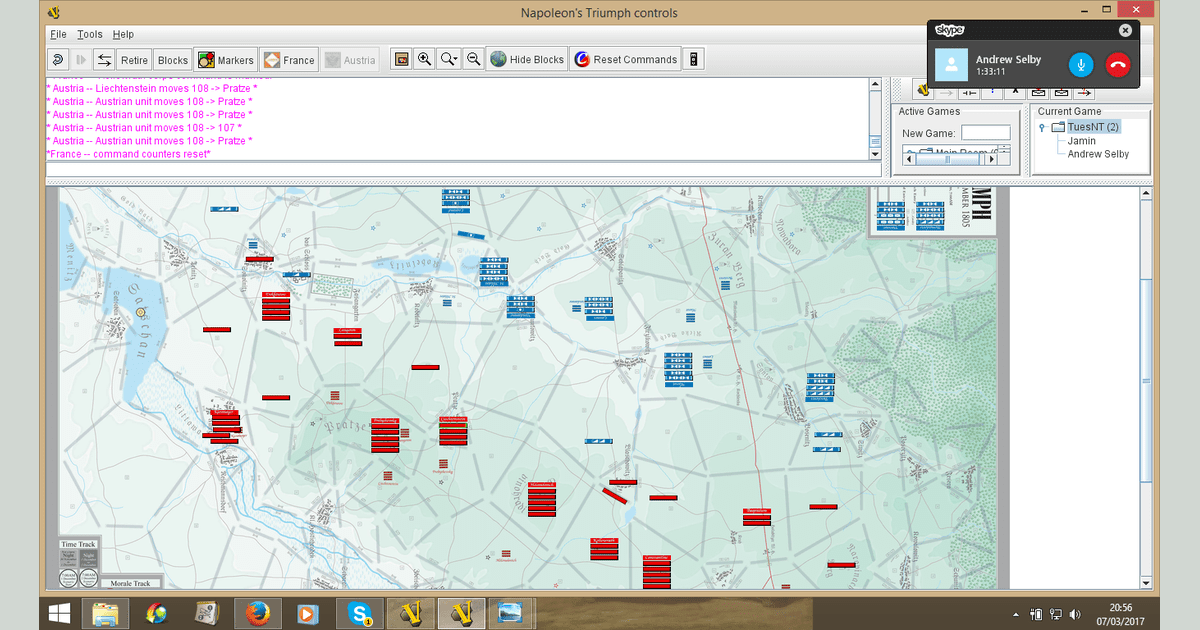Image resolution: width=1200 pixels, height=630 pixels.
Task: Switch to the France side
Action: (x=289, y=58)
